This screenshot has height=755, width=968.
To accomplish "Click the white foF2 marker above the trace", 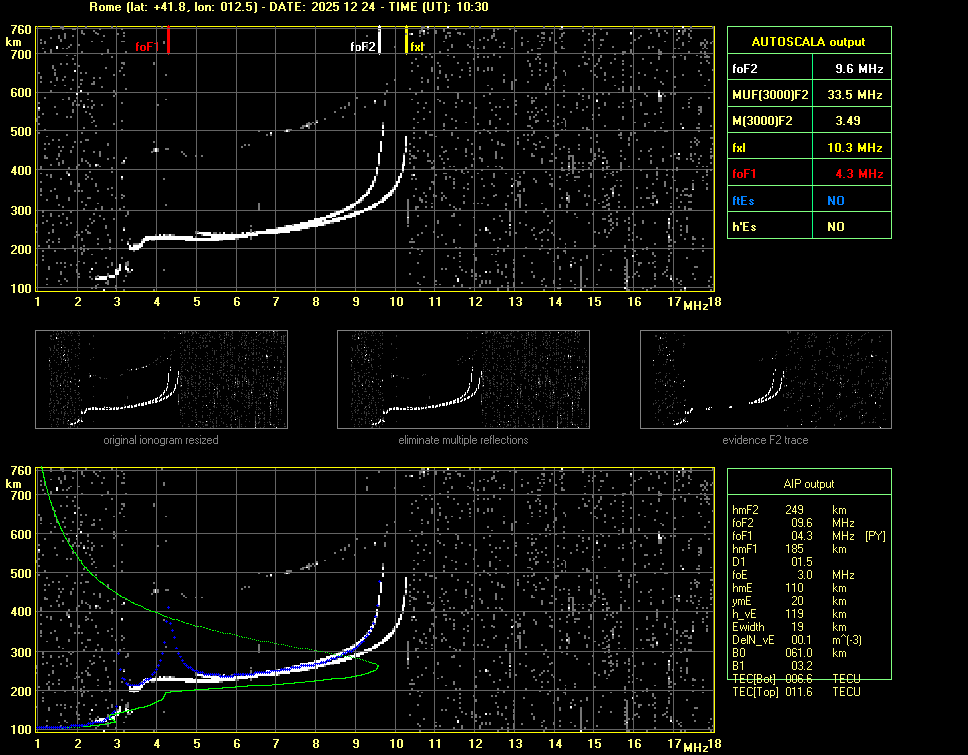I will tap(380, 41).
